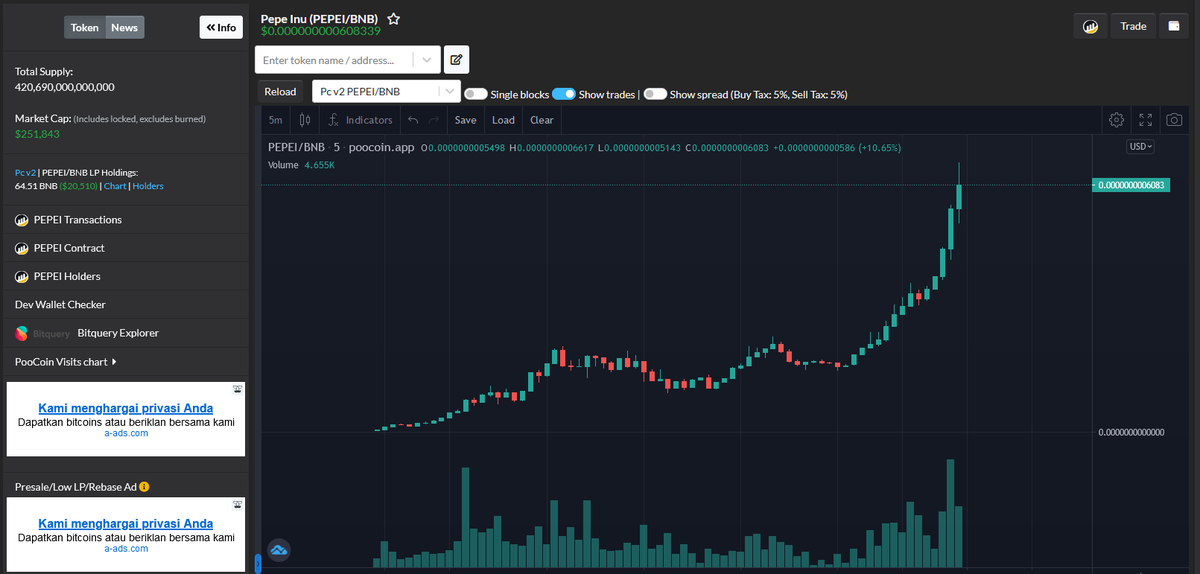Switch to the Token tab
1200x574 pixels.
coord(85,27)
